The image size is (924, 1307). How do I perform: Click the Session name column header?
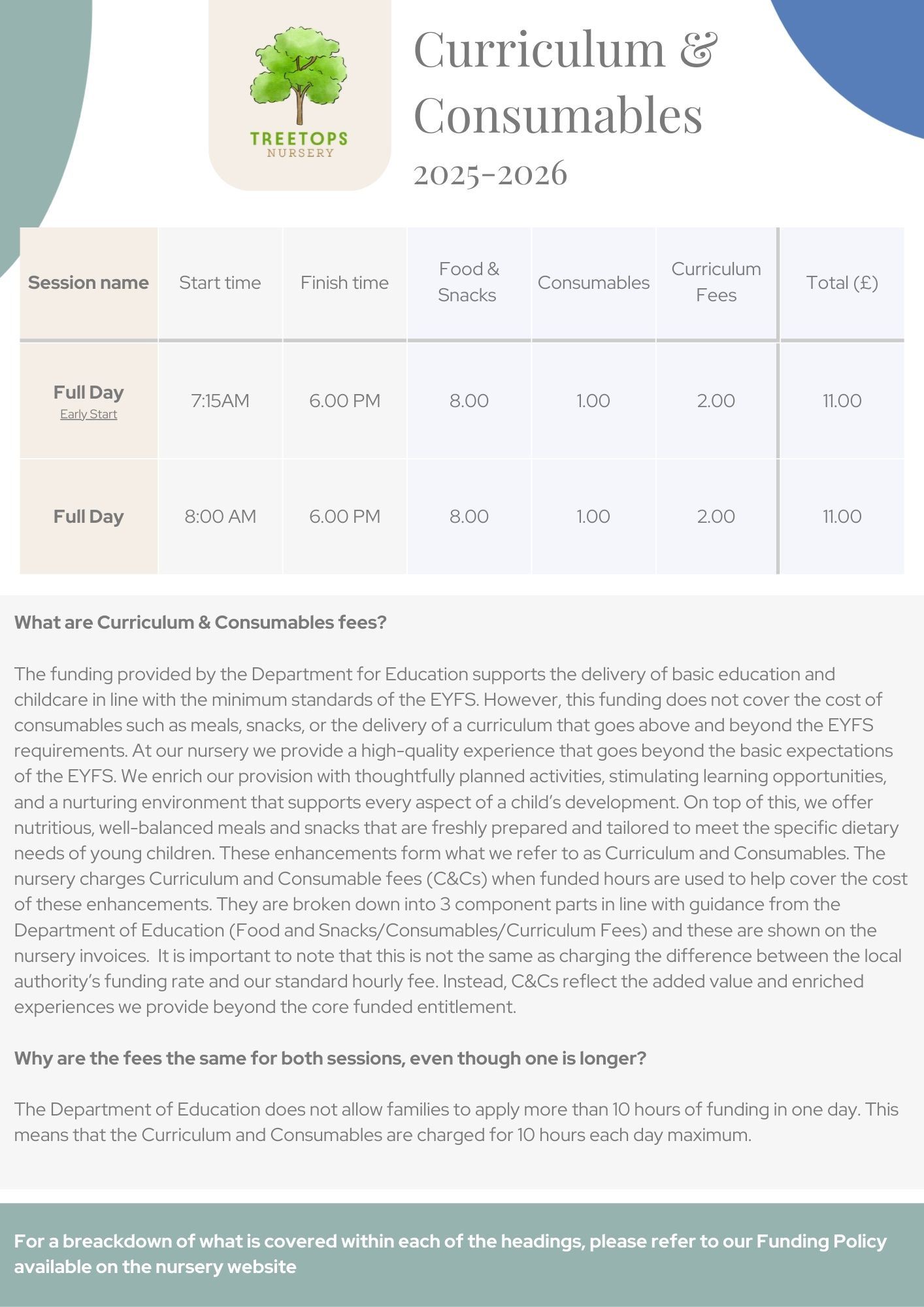[x=88, y=282]
